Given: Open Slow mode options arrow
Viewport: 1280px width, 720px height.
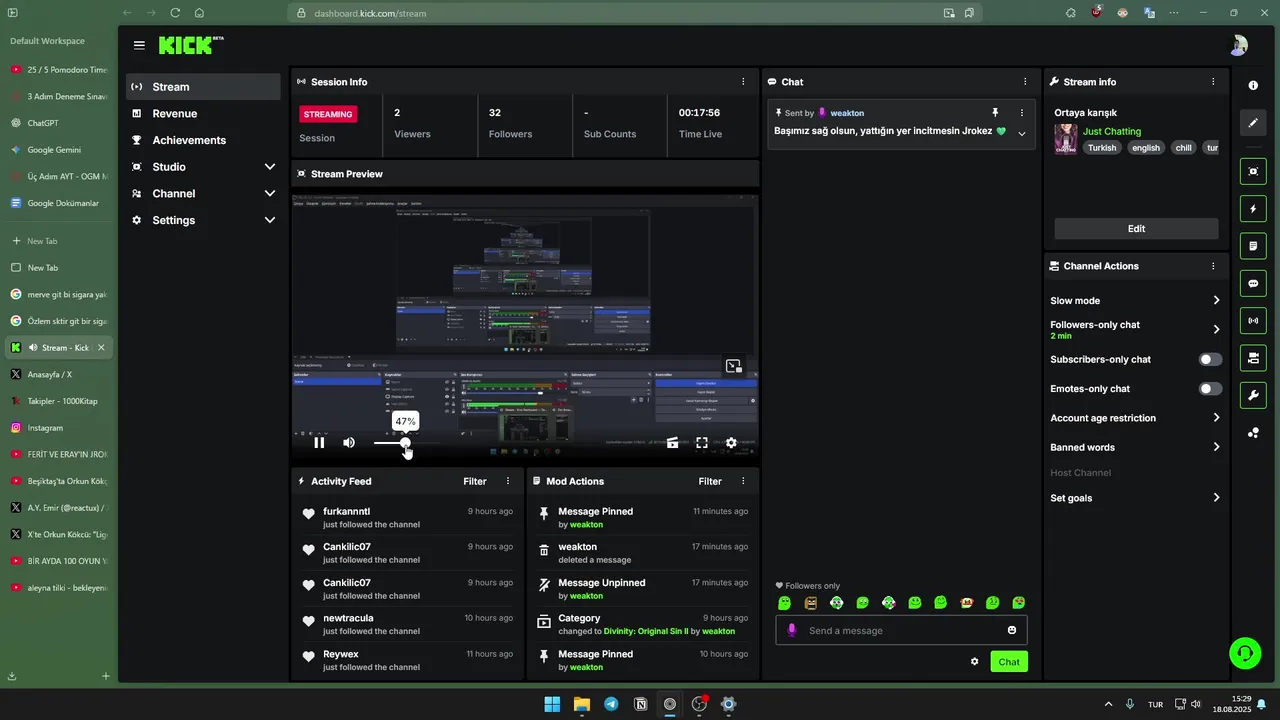Looking at the screenshot, I should [1216, 300].
